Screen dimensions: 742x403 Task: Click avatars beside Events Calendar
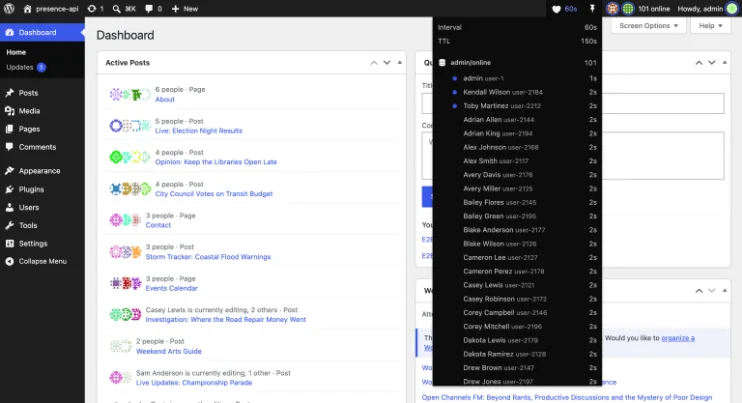click(x=125, y=283)
